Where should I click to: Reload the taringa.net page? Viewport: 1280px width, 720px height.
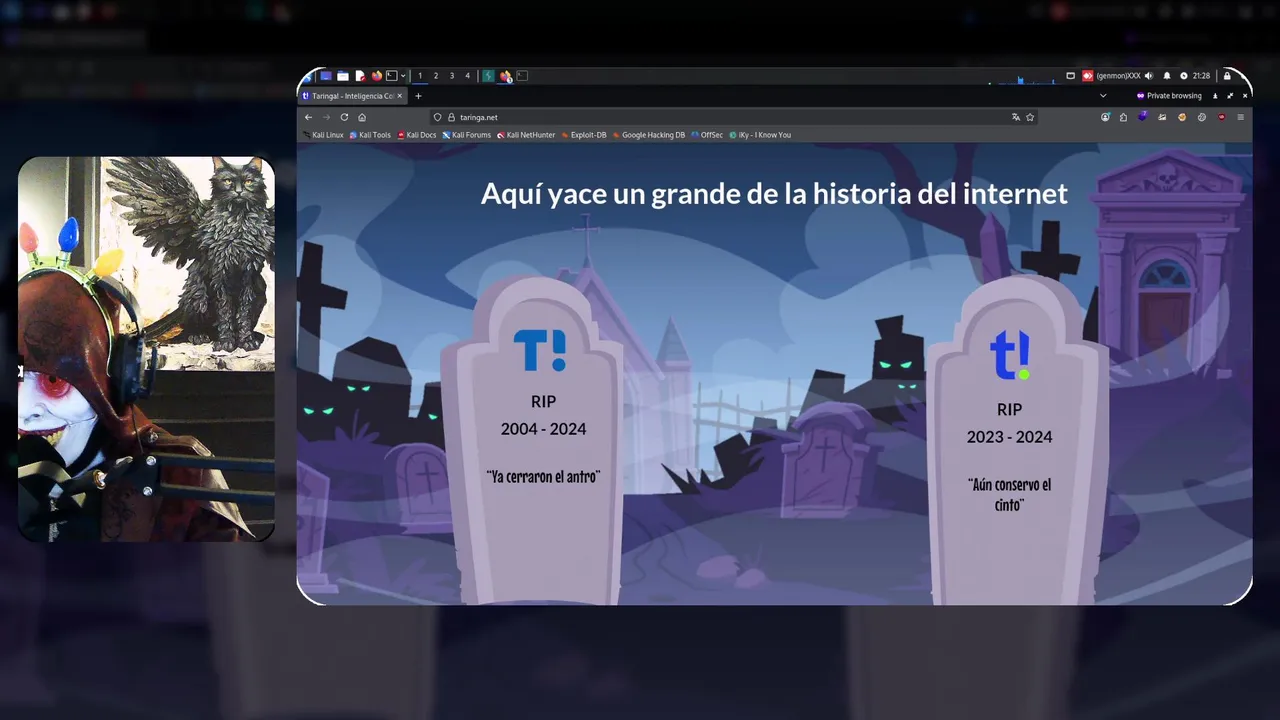[344, 117]
